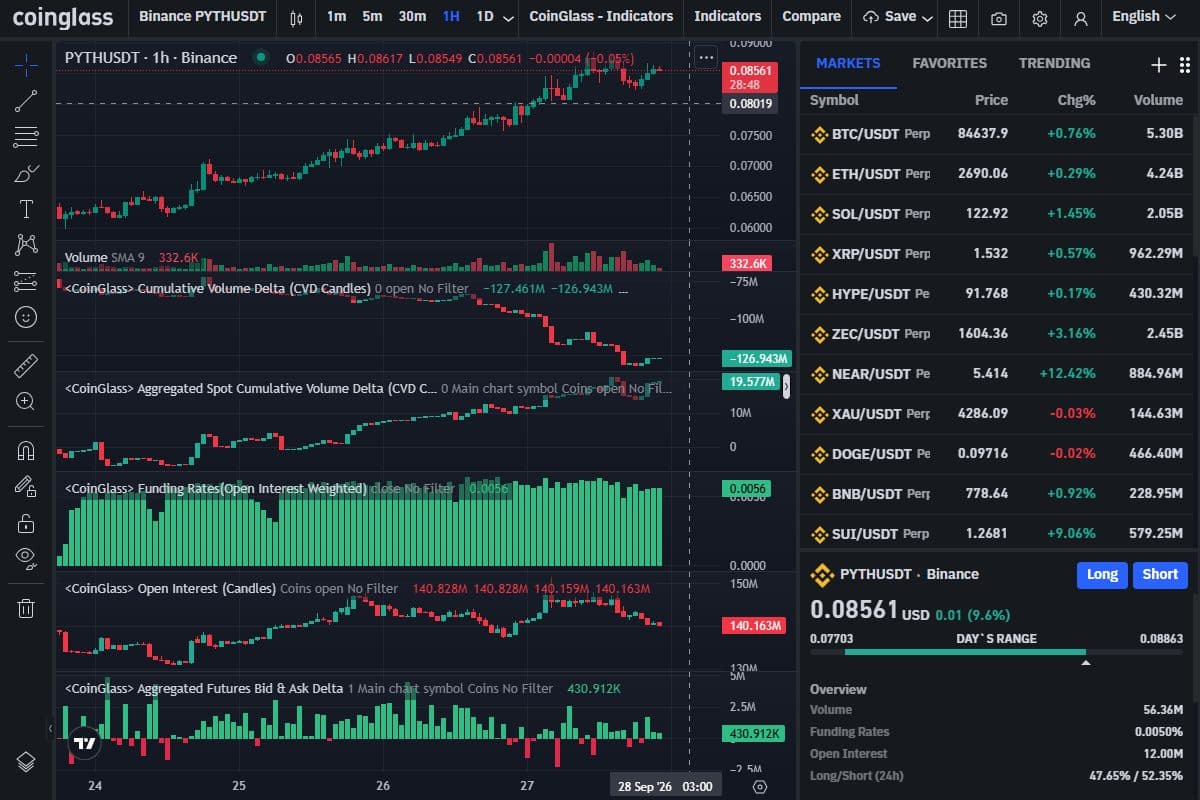
Task: Select the NEAR/USDT market row
Action: [999, 373]
